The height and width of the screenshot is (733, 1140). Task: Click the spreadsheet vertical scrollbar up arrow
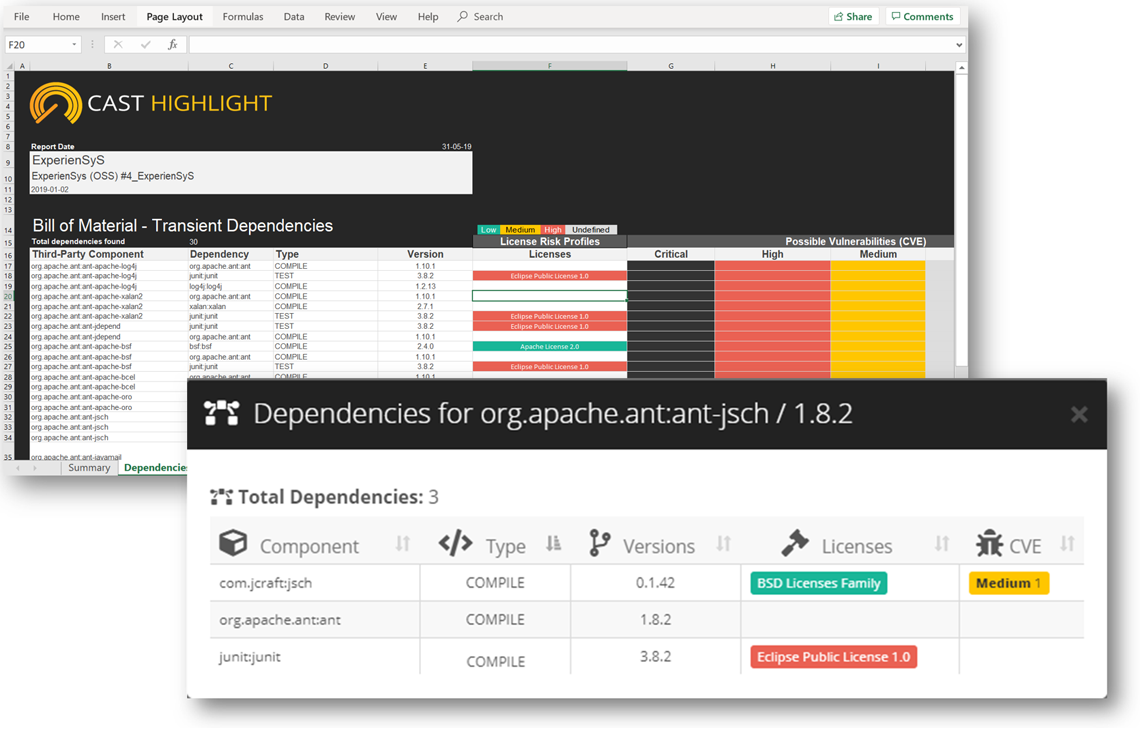[x=961, y=68]
